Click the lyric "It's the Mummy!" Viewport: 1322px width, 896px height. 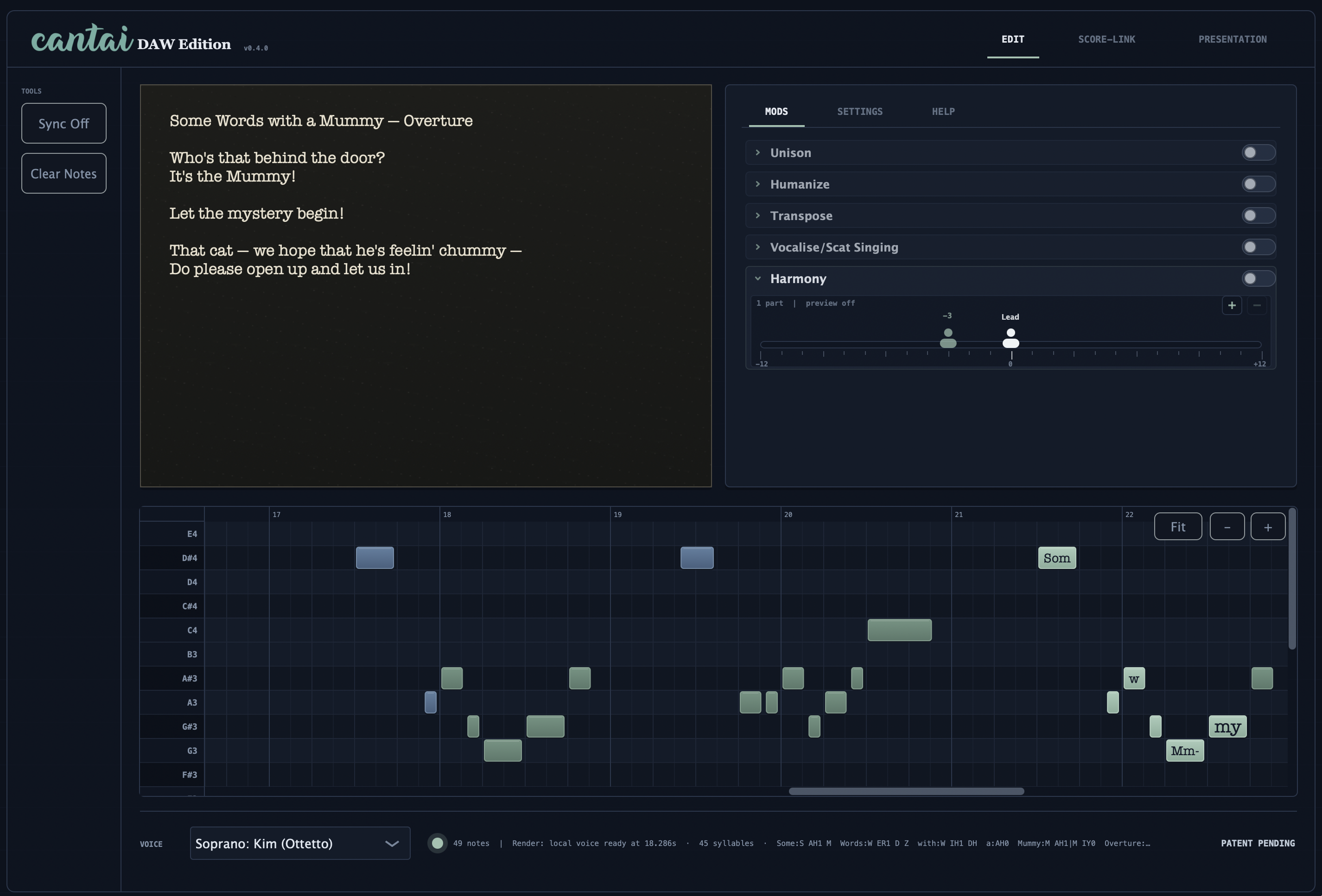point(233,176)
